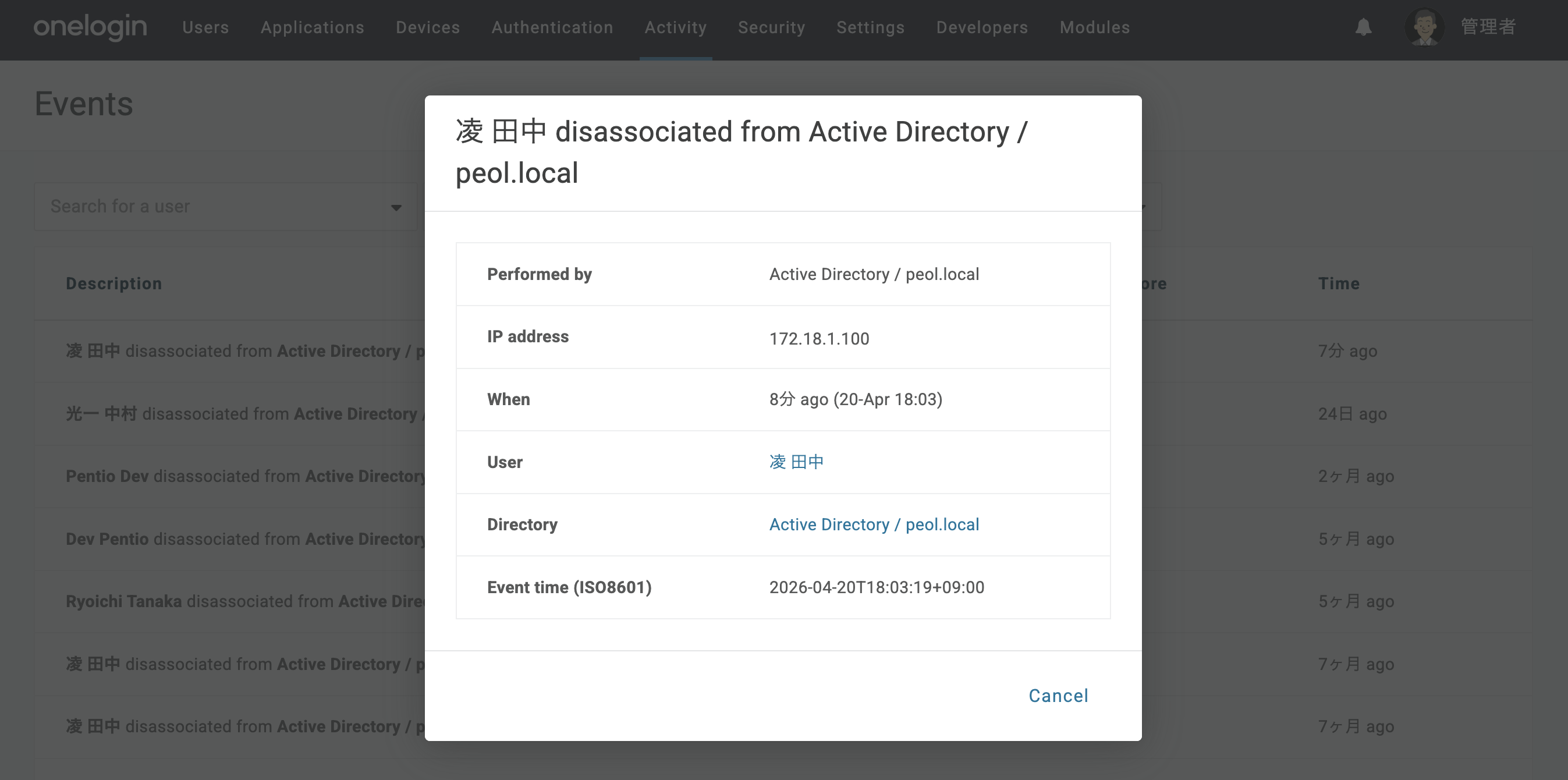Image resolution: width=1568 pixels, height=780 pixels.
Task: Click the 管理者 account name
Action: pos(1488,27)
